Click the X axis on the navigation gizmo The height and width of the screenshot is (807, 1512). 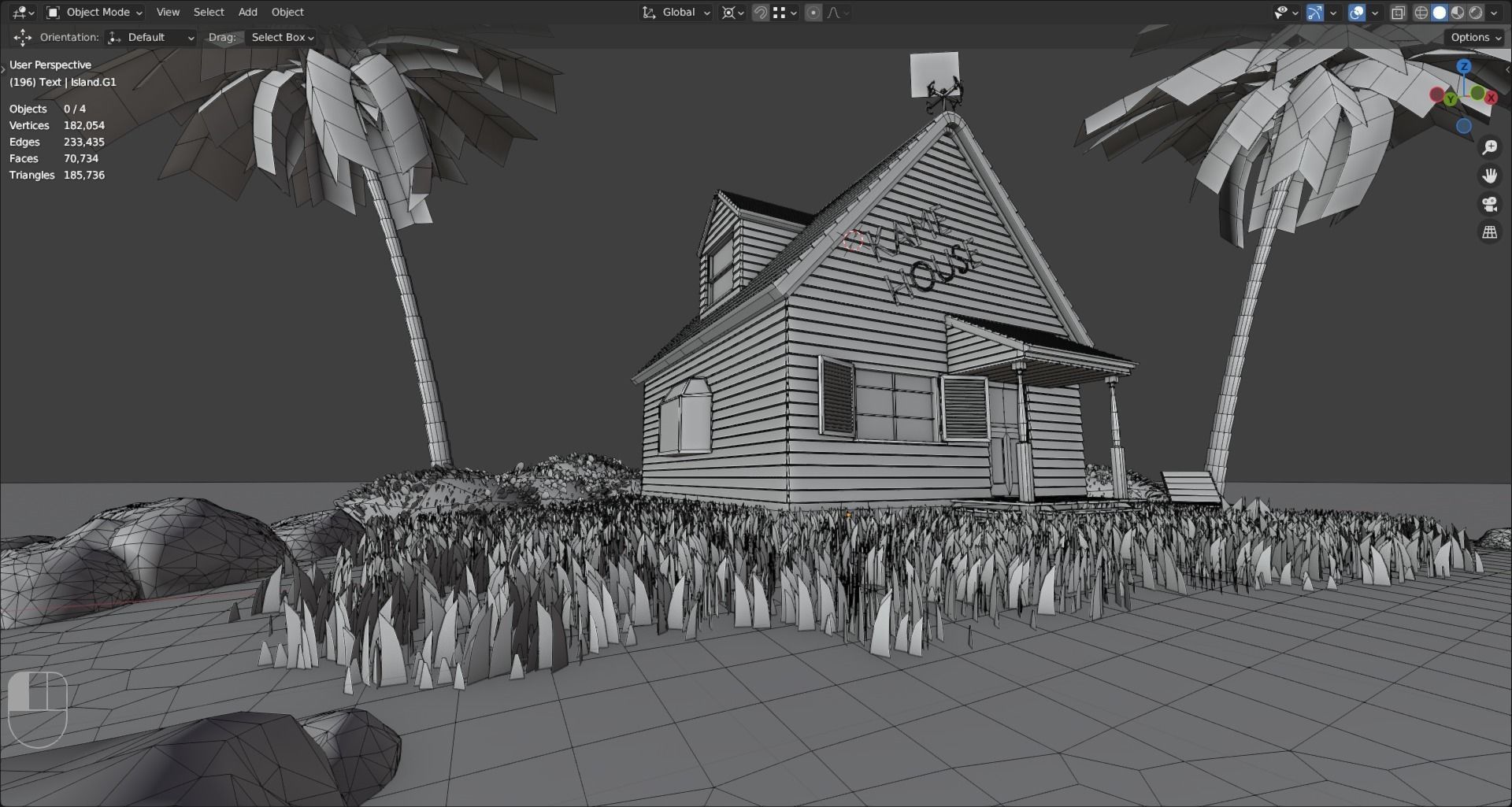(1491, 98)
